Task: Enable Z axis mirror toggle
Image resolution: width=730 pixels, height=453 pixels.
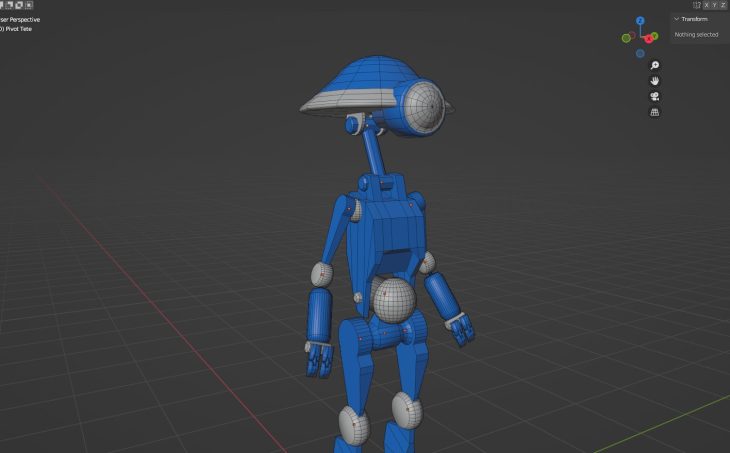Action: (x=722, y=5)
